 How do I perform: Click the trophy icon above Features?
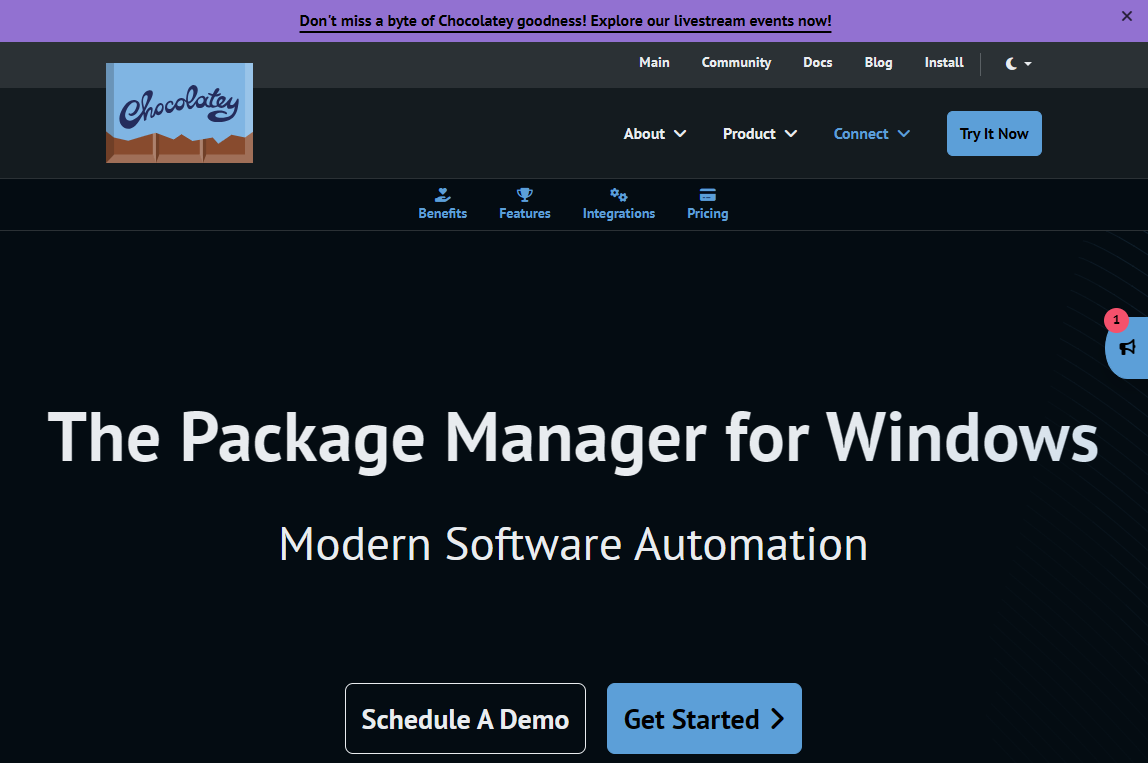(x=524, y=195)
